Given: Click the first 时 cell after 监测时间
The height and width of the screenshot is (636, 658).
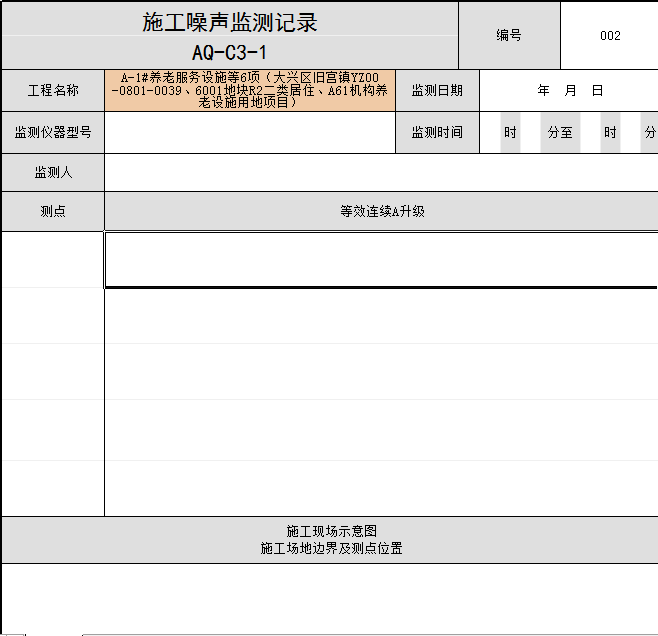Looking at the screenshot, I should (x=510, y=132).
